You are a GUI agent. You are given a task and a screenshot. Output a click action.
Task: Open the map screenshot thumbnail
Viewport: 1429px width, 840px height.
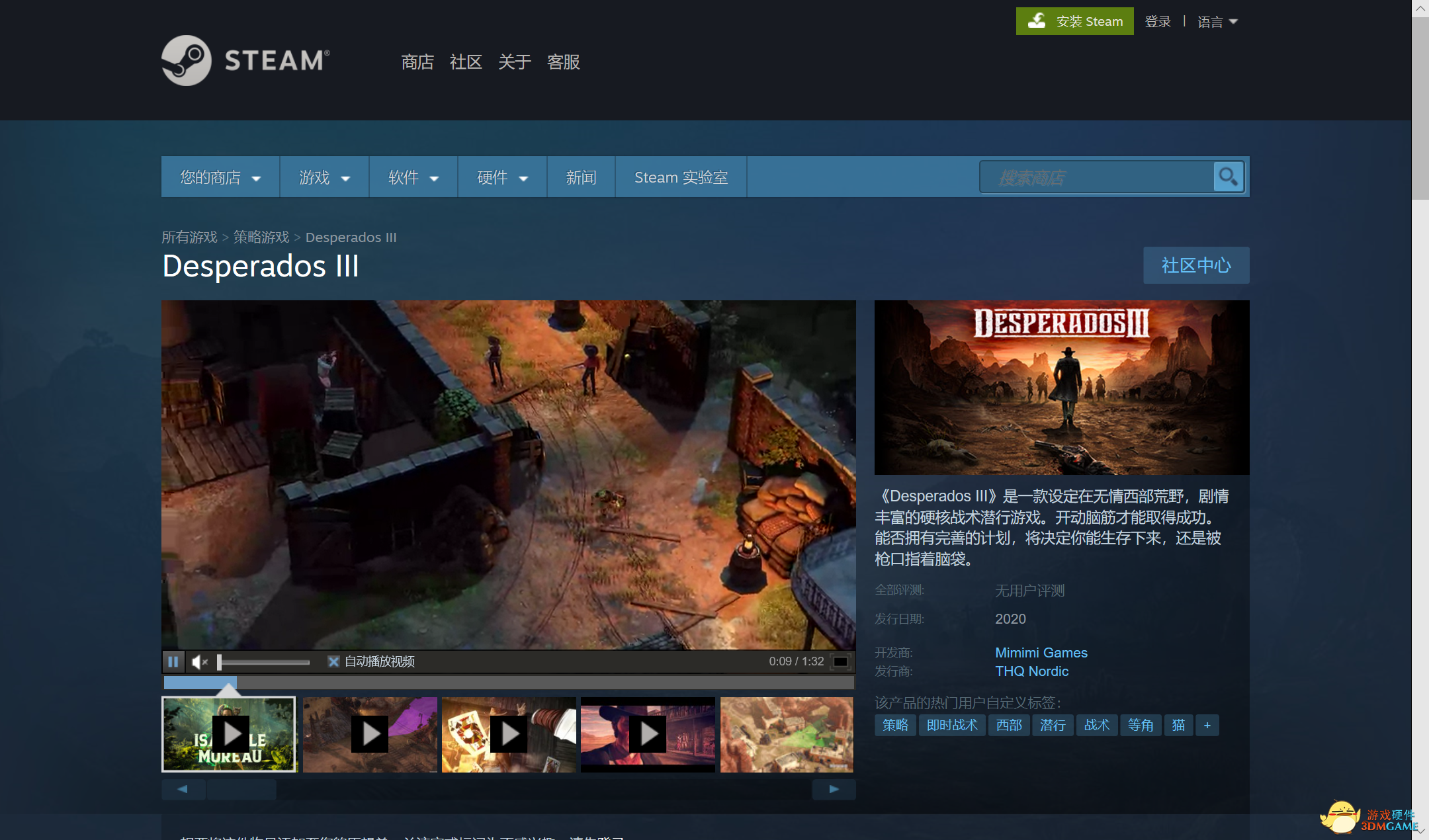(x=787, y=734)
